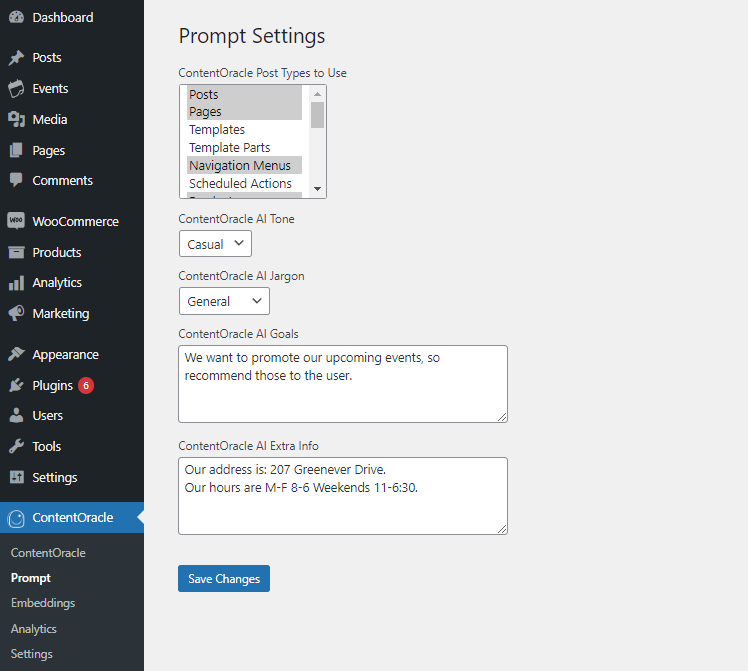Open the Users menu label
748x671 pixels.
(x=47, y=416)
